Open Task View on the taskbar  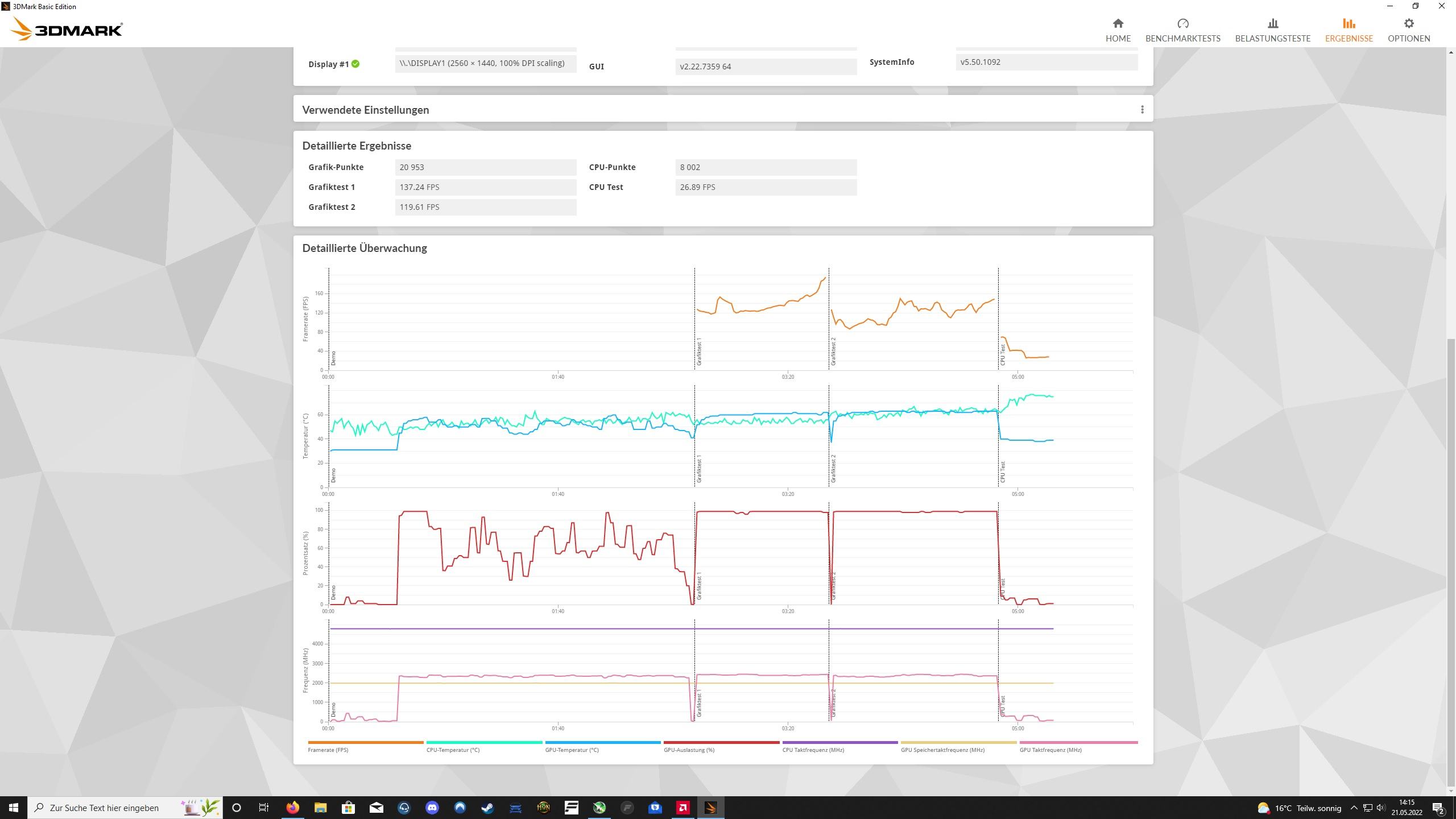(264, 808)
